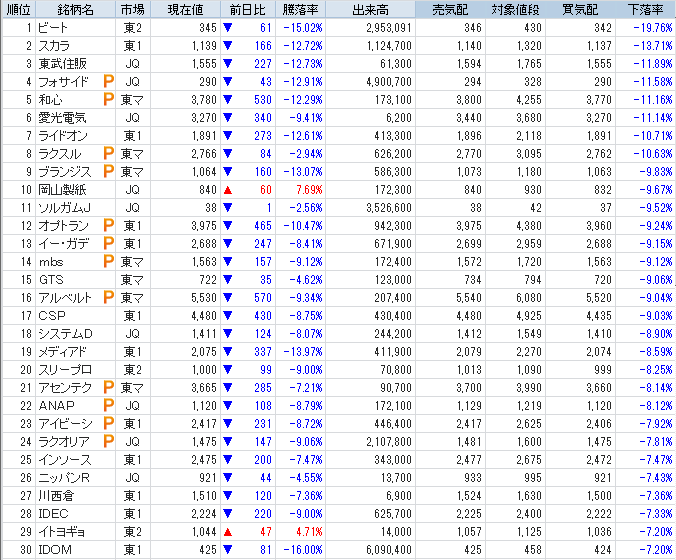Sort by the 順位 column header
The height and width of the screenshot is (560, 676).
[x=19, y=9]
